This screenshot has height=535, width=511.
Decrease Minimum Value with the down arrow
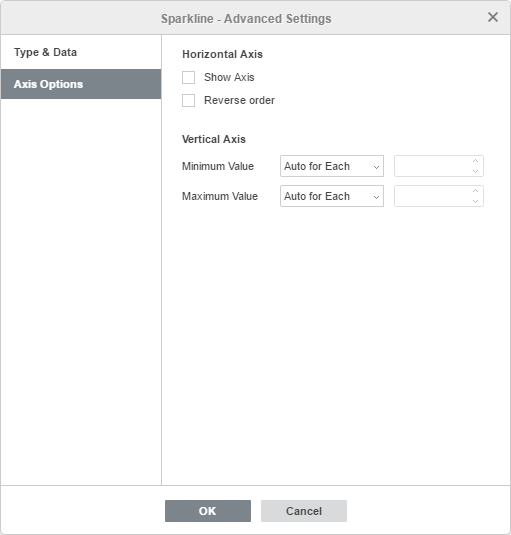pyautogui.click(x=475, y=171)
